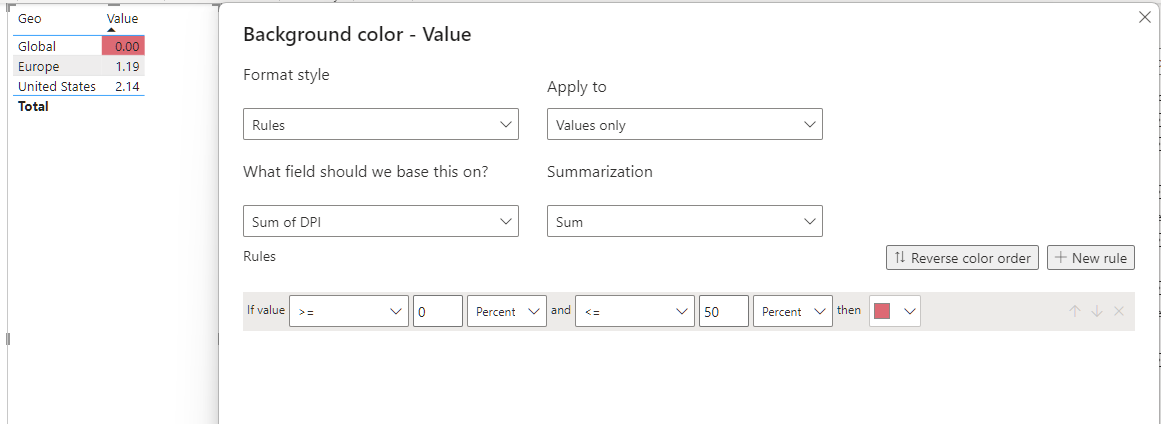Move the rule up with arrow icon
Screen dimensions: 1161x424
coord(1074,312)
